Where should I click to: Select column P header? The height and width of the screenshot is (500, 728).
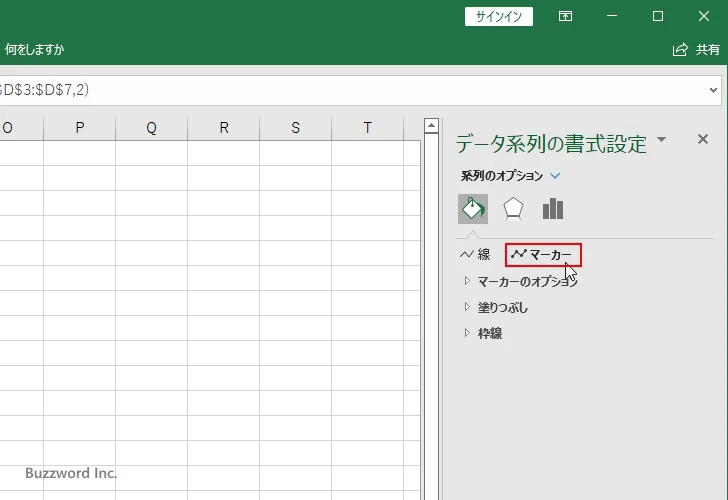click(x=79, y=128)
